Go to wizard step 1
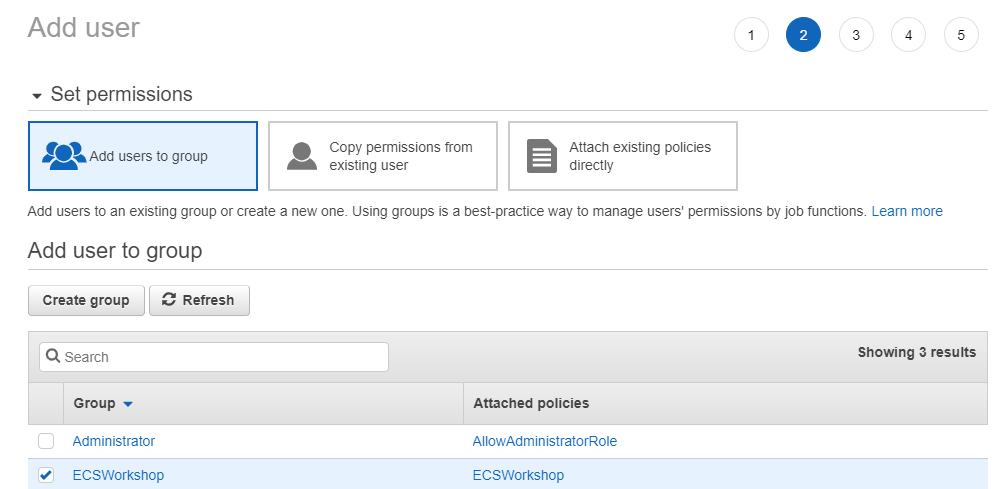This screenshot has width=995, height=489. coord(750,36)
